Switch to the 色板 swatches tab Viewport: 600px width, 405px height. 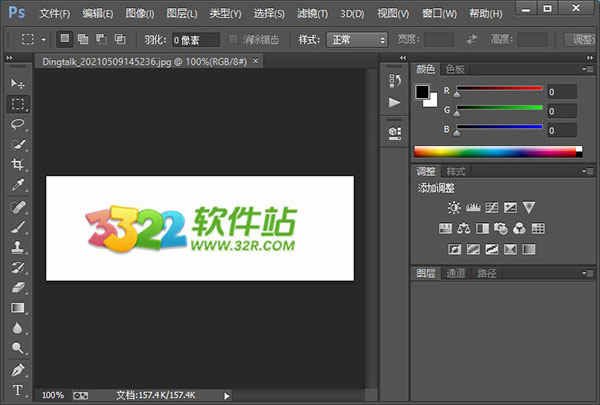[x=455, y=70]
